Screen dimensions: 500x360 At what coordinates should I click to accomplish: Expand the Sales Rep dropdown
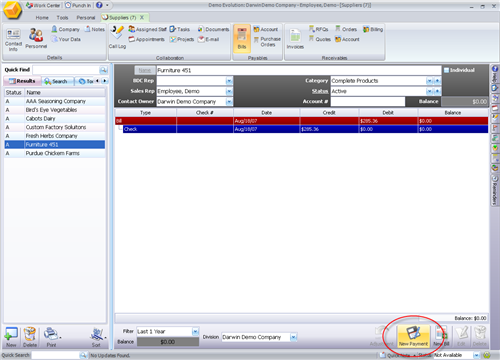click(x=229, y=91)
